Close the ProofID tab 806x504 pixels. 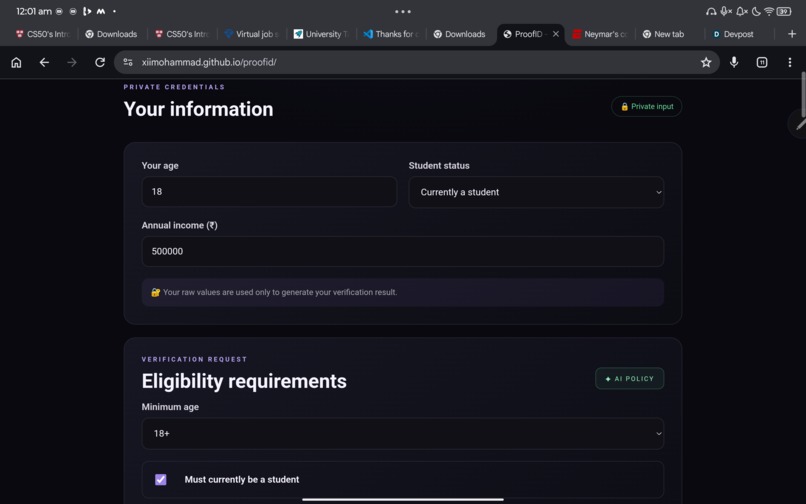[x=556, y=34]
